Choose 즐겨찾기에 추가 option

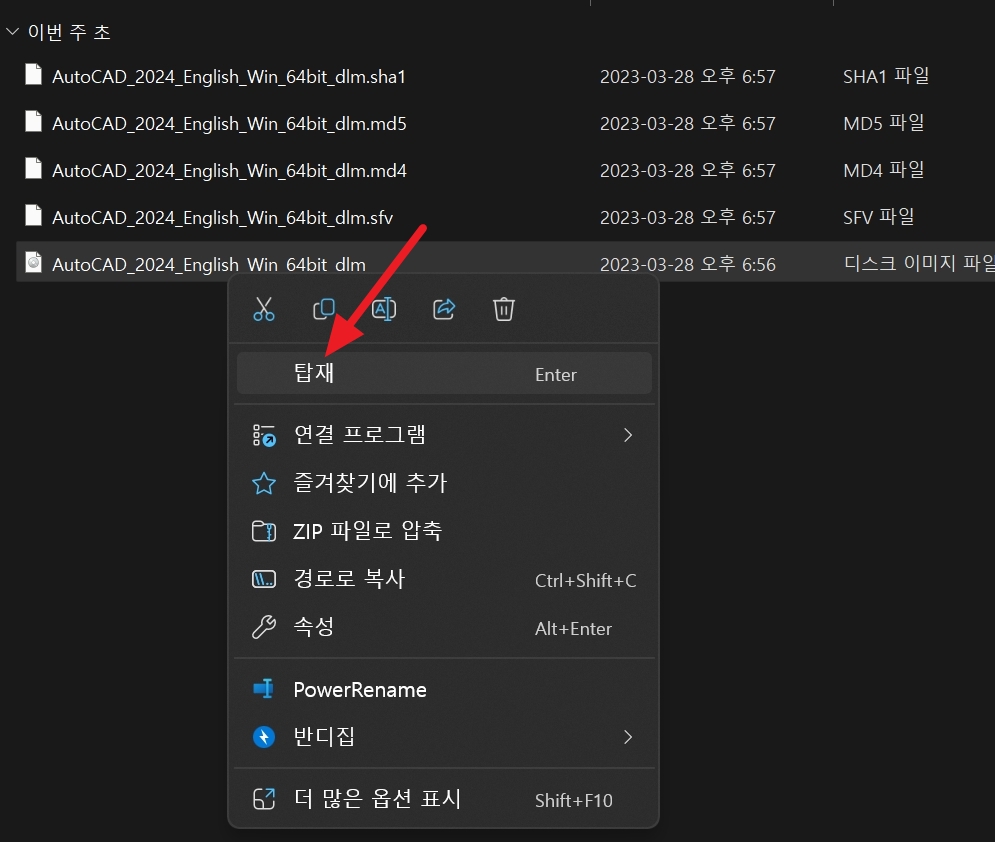pos(444,483)
